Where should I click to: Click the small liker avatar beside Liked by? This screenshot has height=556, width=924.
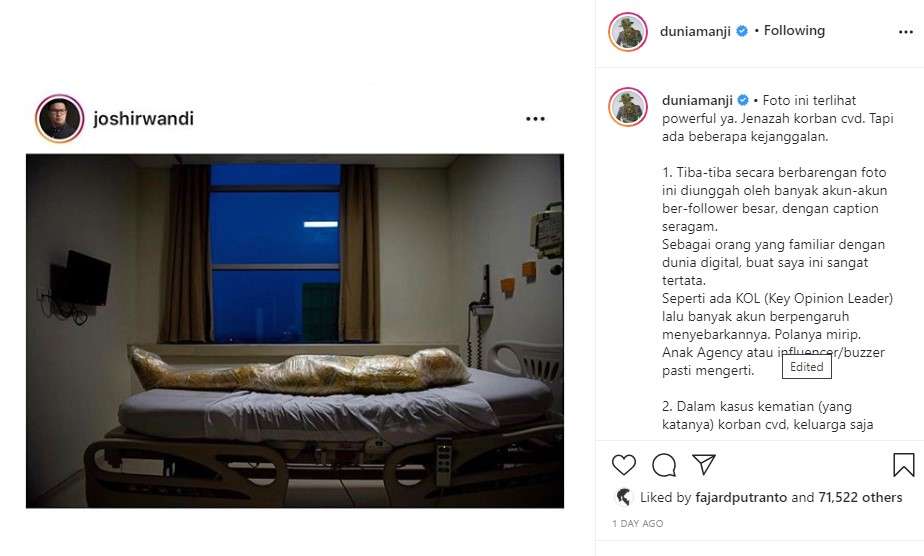623,497
